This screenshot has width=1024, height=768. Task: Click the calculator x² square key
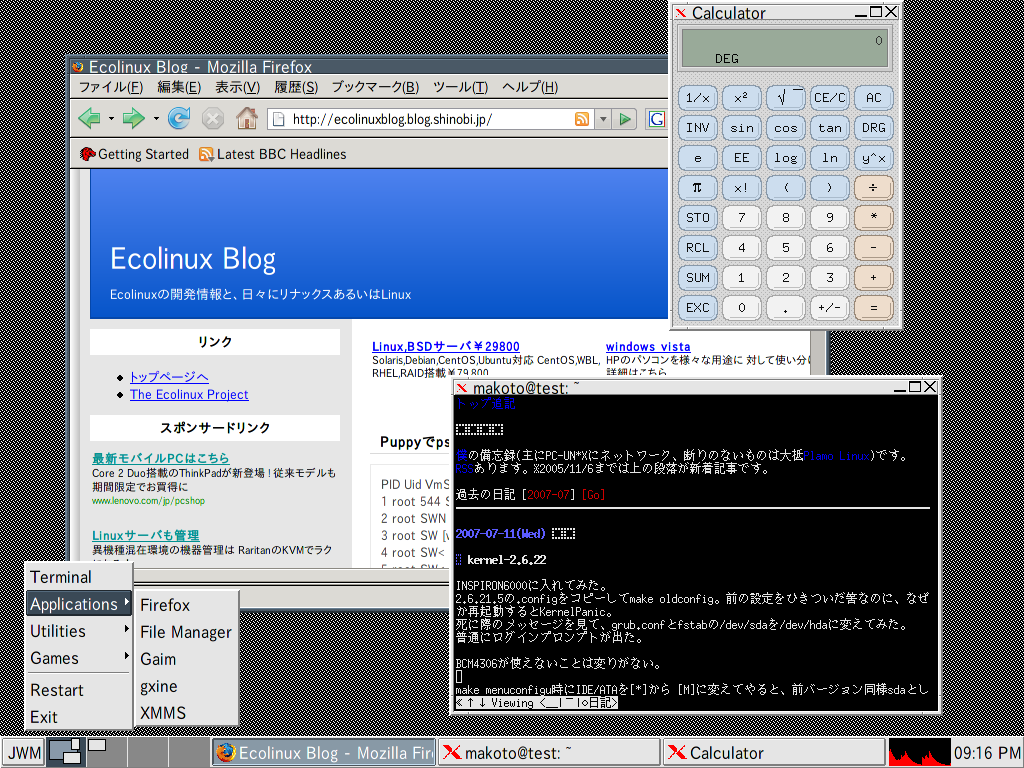point(741,98)
